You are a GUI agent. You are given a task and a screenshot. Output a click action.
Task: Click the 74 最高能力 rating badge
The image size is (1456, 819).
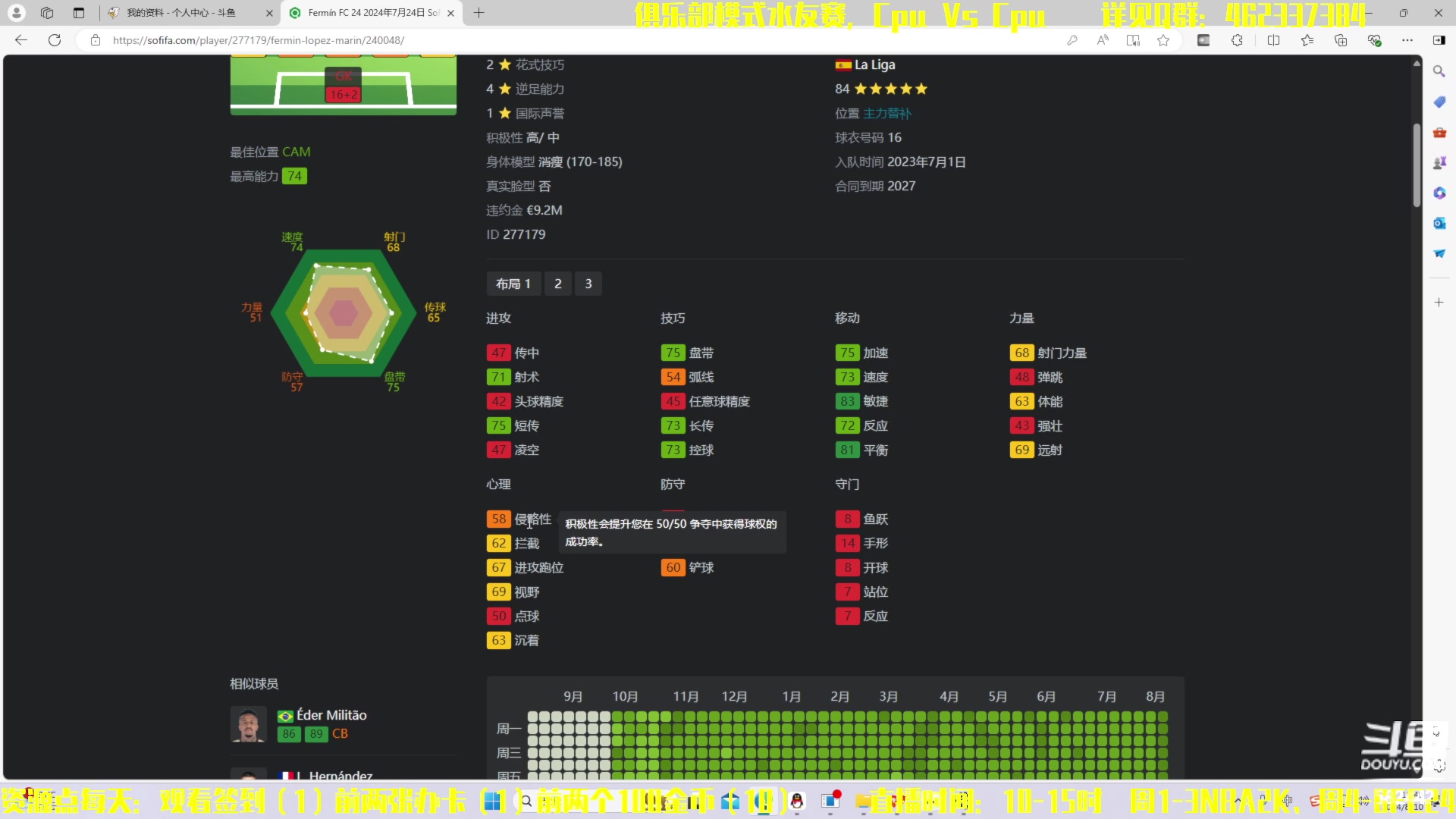pyautogui.click(x=294, y=176)
